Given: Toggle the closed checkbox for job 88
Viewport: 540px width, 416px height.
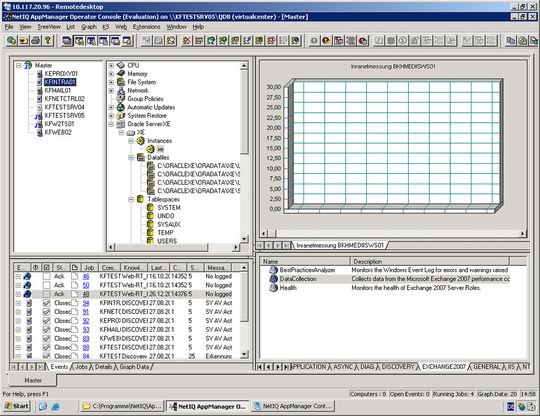Looking at the screenshot, I should click(46, 347).
